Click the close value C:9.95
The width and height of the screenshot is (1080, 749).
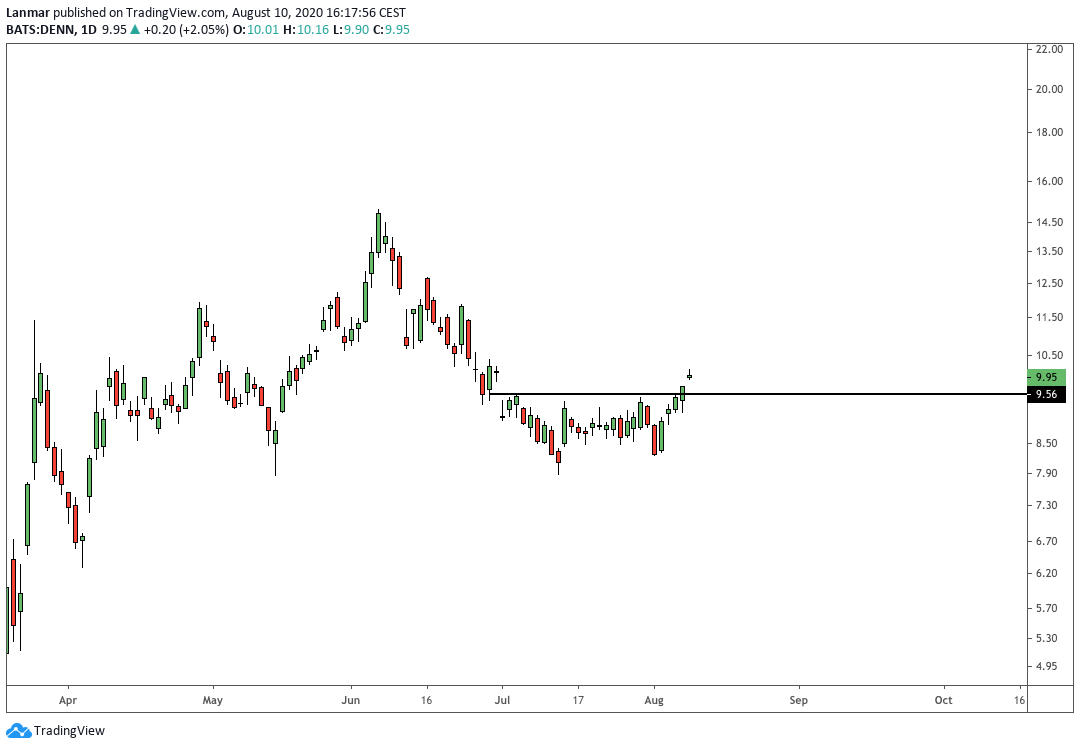click(392, 30)
